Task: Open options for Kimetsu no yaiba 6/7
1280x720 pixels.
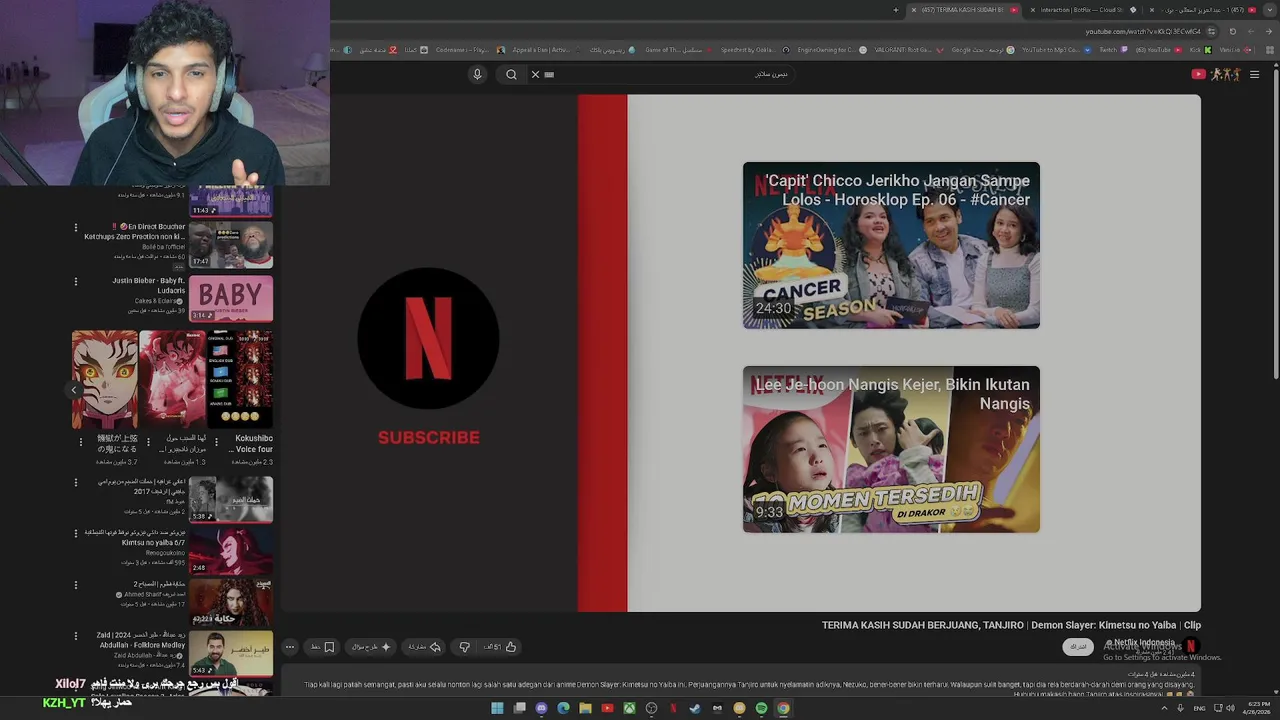Action: click(x=75, y=533)
